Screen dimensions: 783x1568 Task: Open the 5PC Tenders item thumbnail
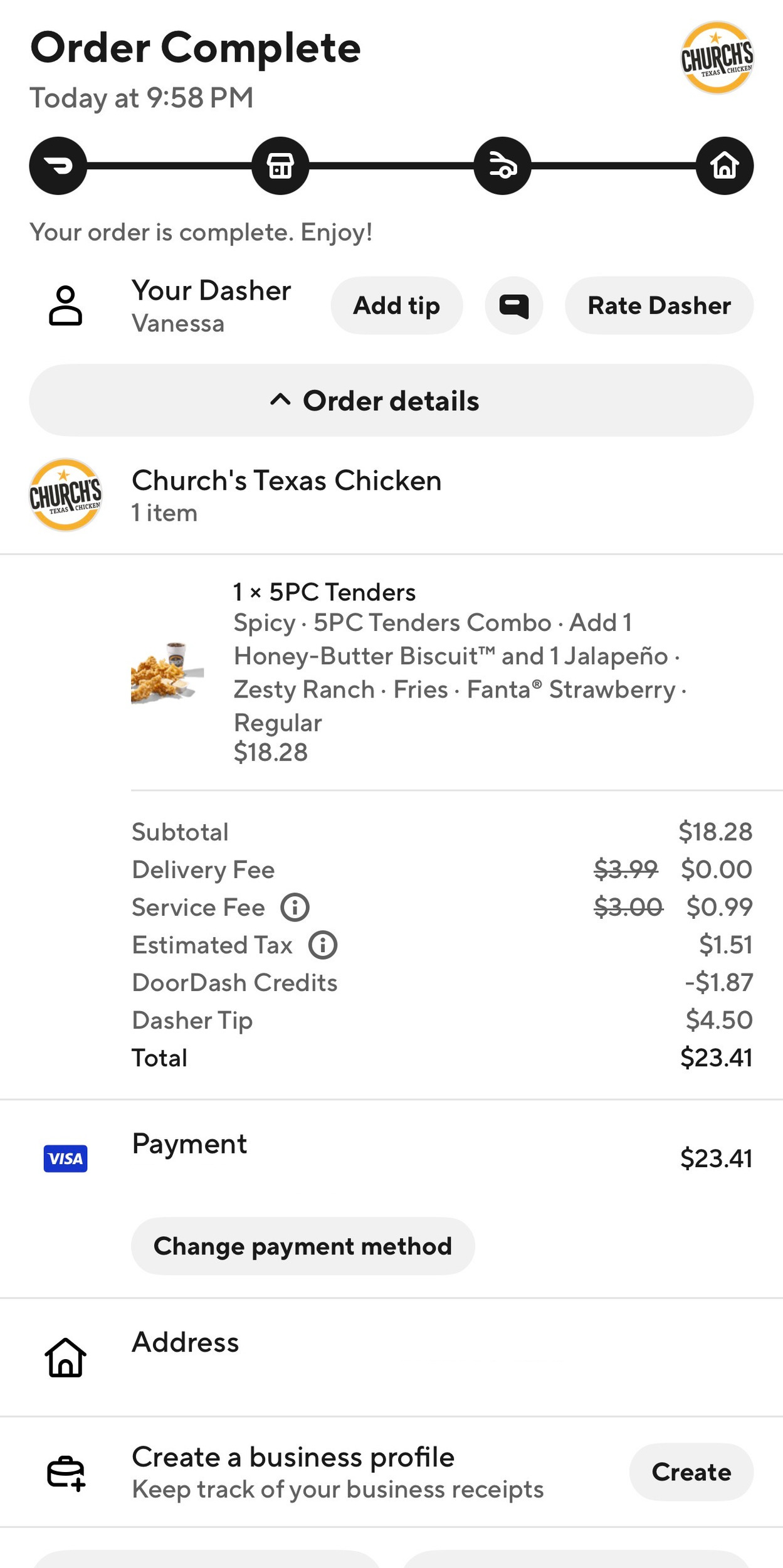(x=167, y=672)
